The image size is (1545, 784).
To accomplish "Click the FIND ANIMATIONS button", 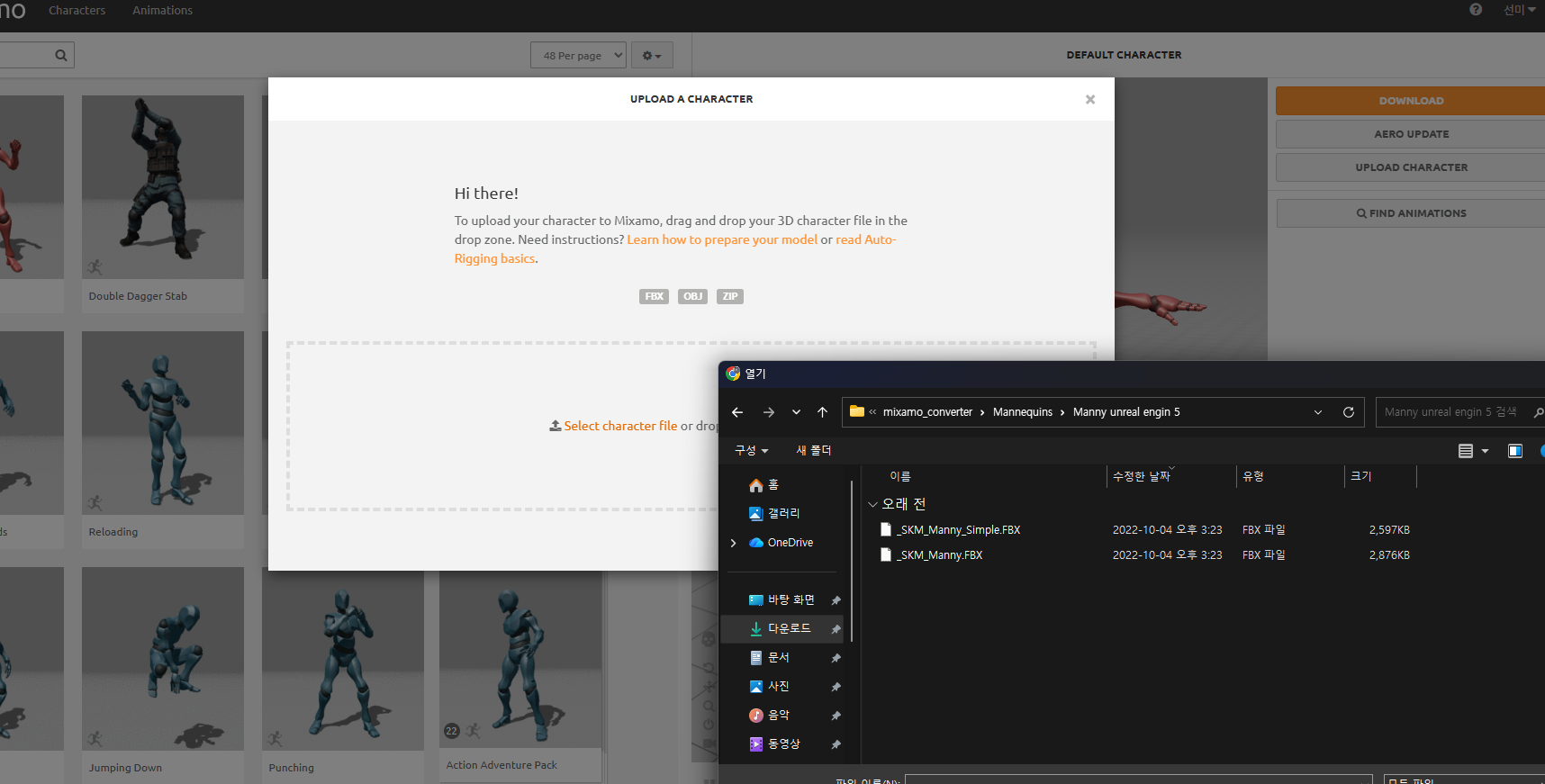I will [1410, 213].
